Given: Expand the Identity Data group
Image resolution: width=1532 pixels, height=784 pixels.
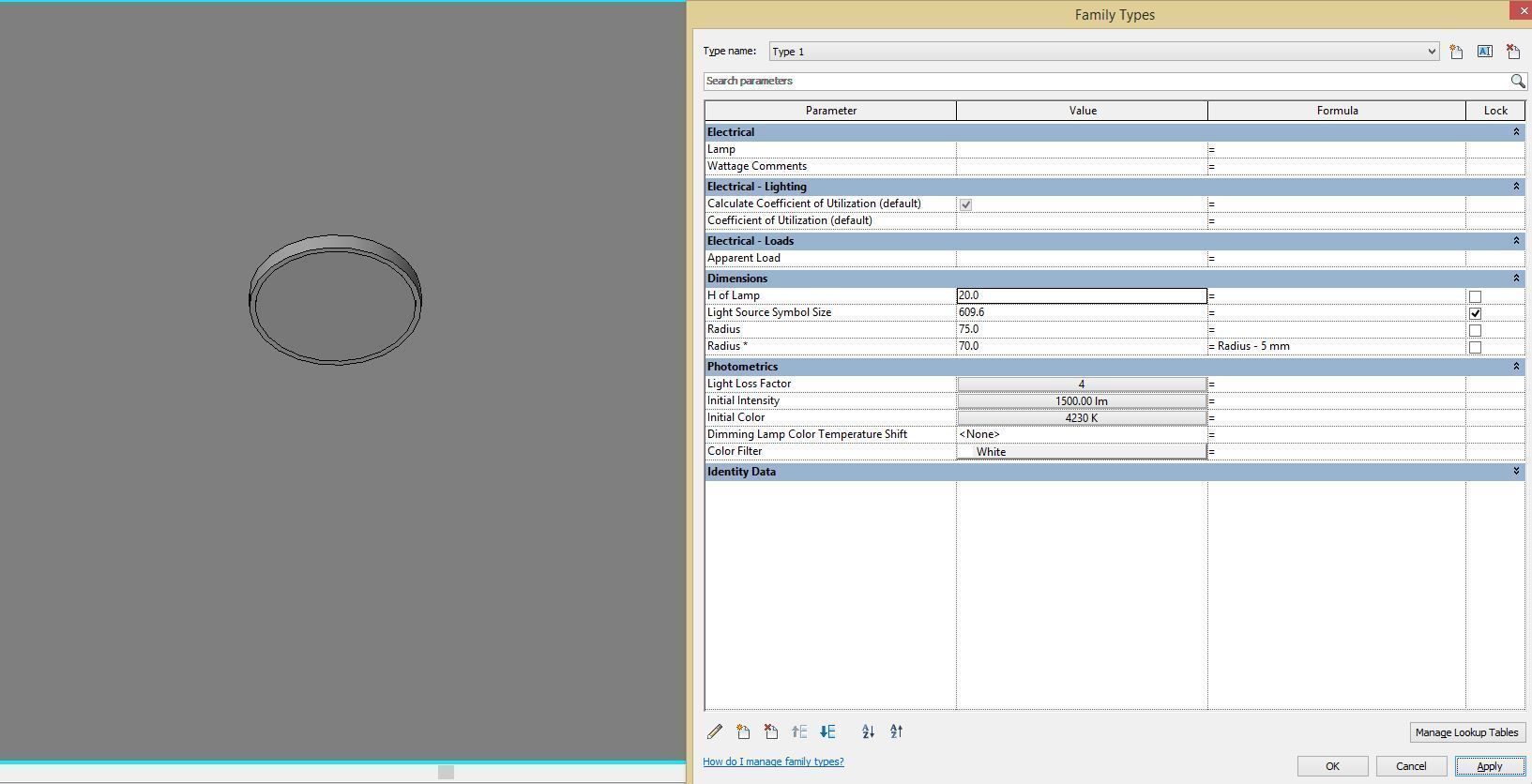Looking at the screenshot, I should tap(1516, 472).
